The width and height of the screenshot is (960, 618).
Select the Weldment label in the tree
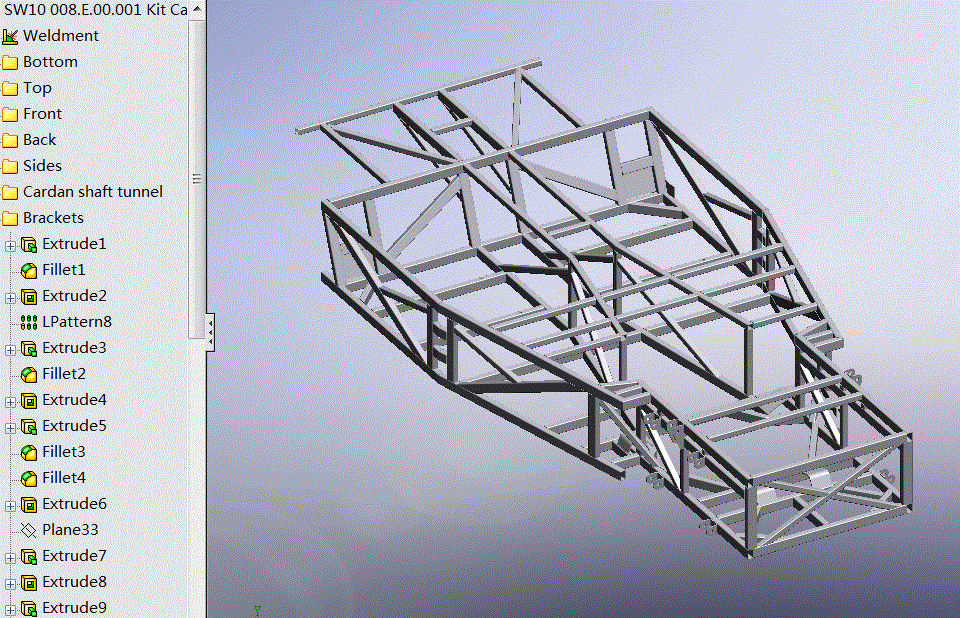pyautogui.click(x=61, y=36)
